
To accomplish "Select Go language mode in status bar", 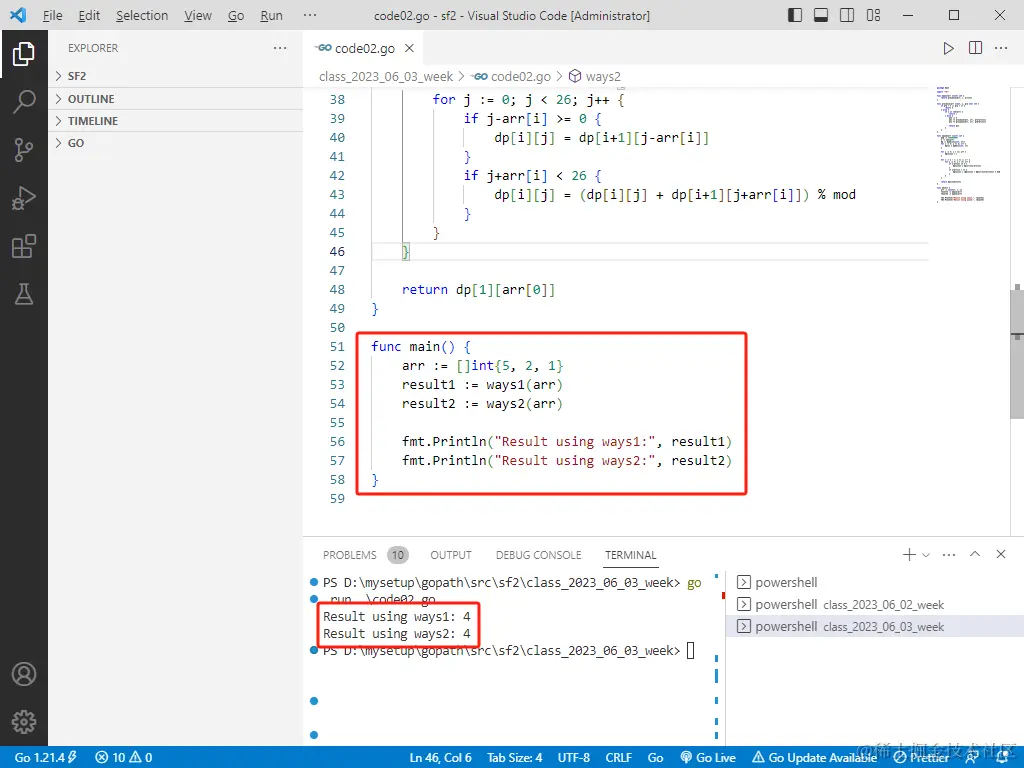I will [x=656, y=758].
